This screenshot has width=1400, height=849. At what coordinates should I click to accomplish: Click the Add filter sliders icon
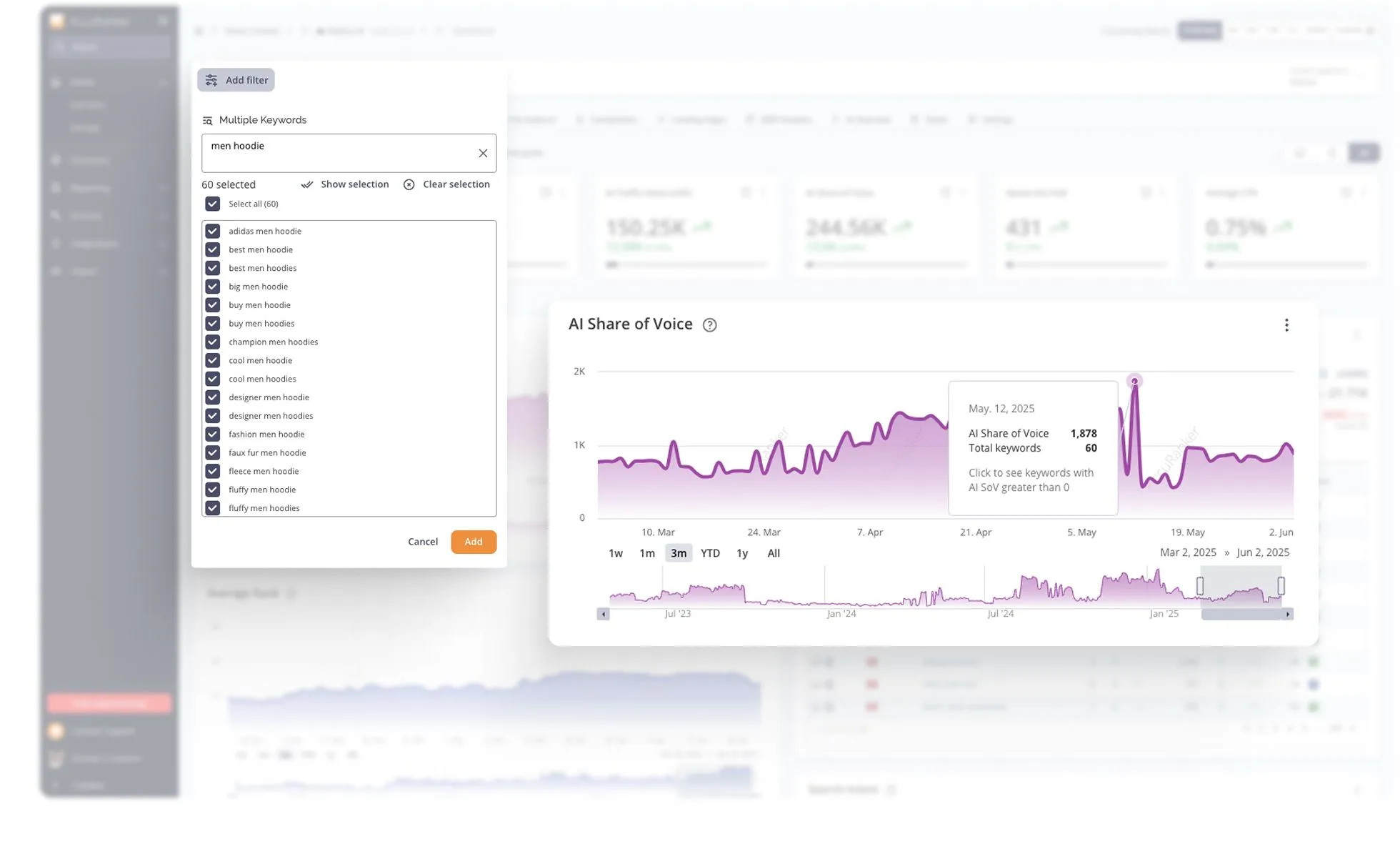(211, 80)
